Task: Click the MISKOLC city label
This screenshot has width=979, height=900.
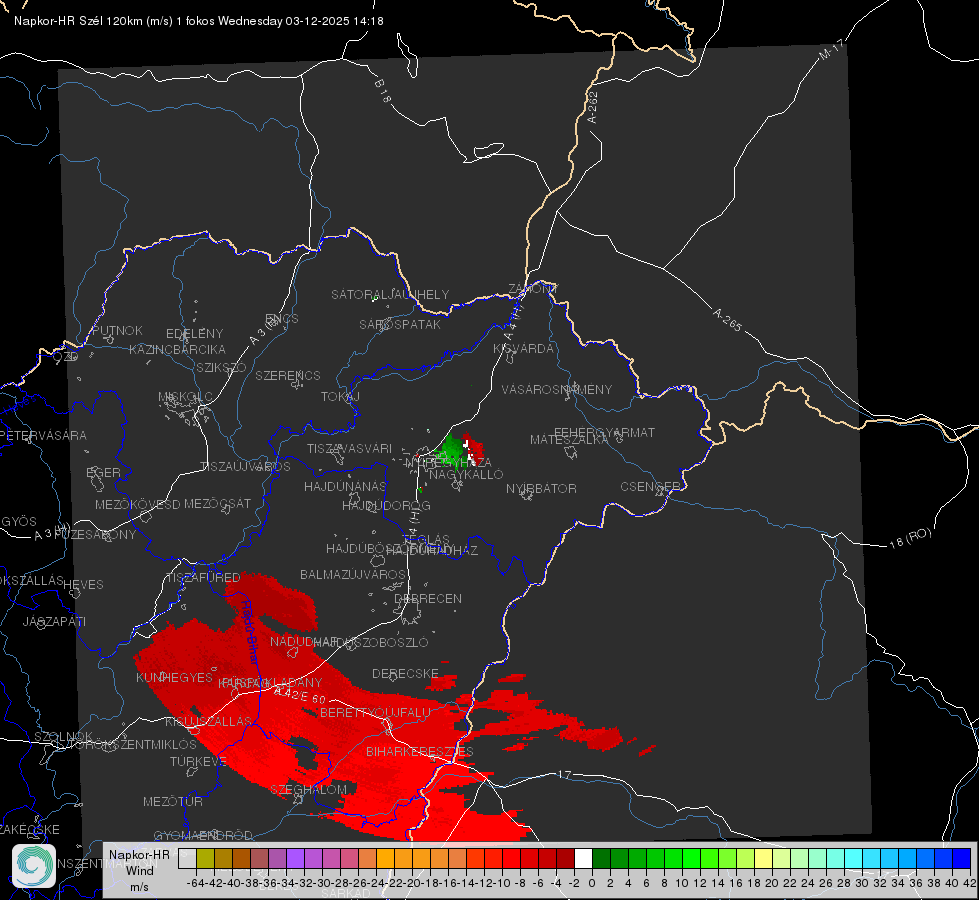Action: [x=185, y=397]
